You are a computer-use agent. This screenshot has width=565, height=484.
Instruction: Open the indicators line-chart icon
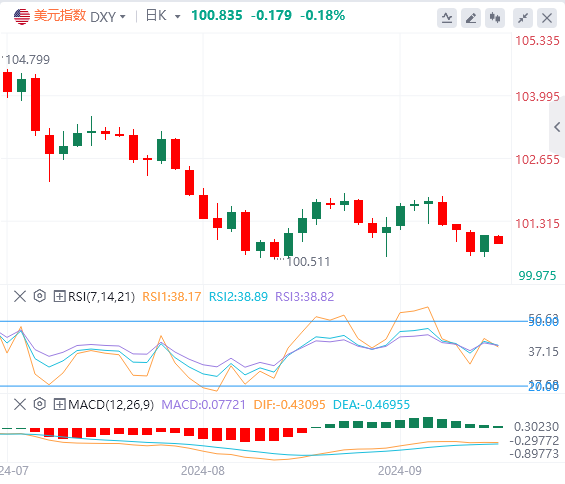pyautogui.click(x=447, y=18)
